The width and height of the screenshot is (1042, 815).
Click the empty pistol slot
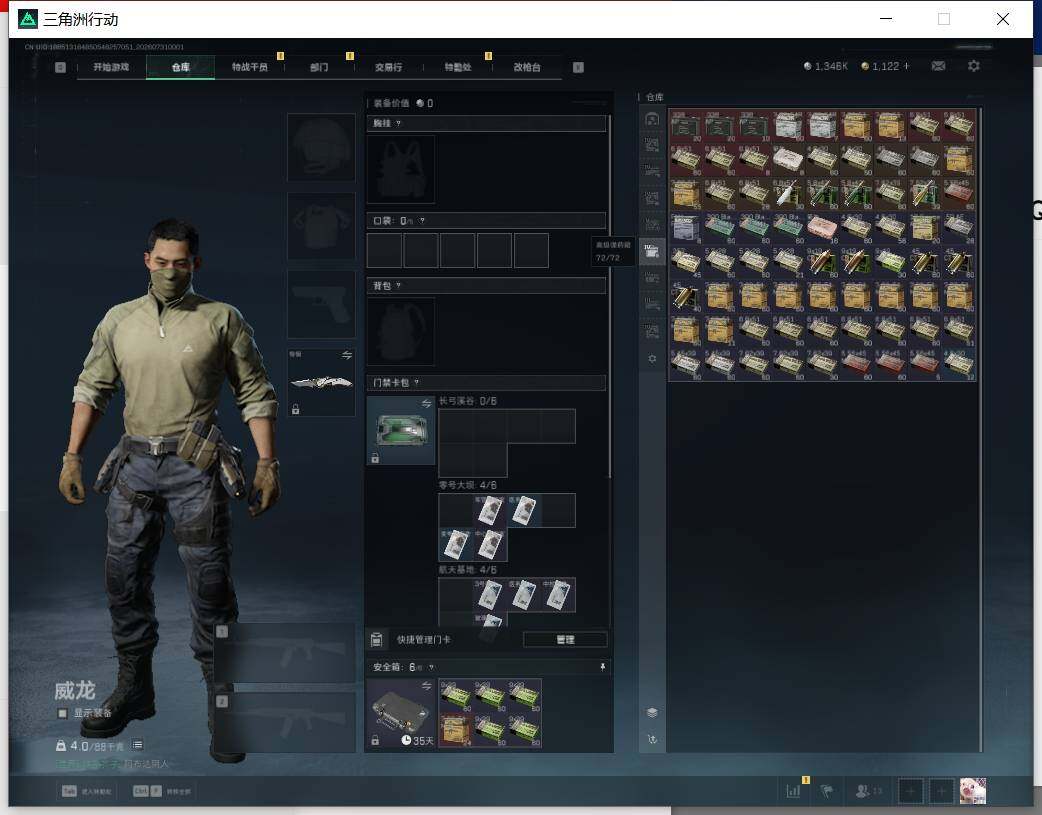[321, 304]
